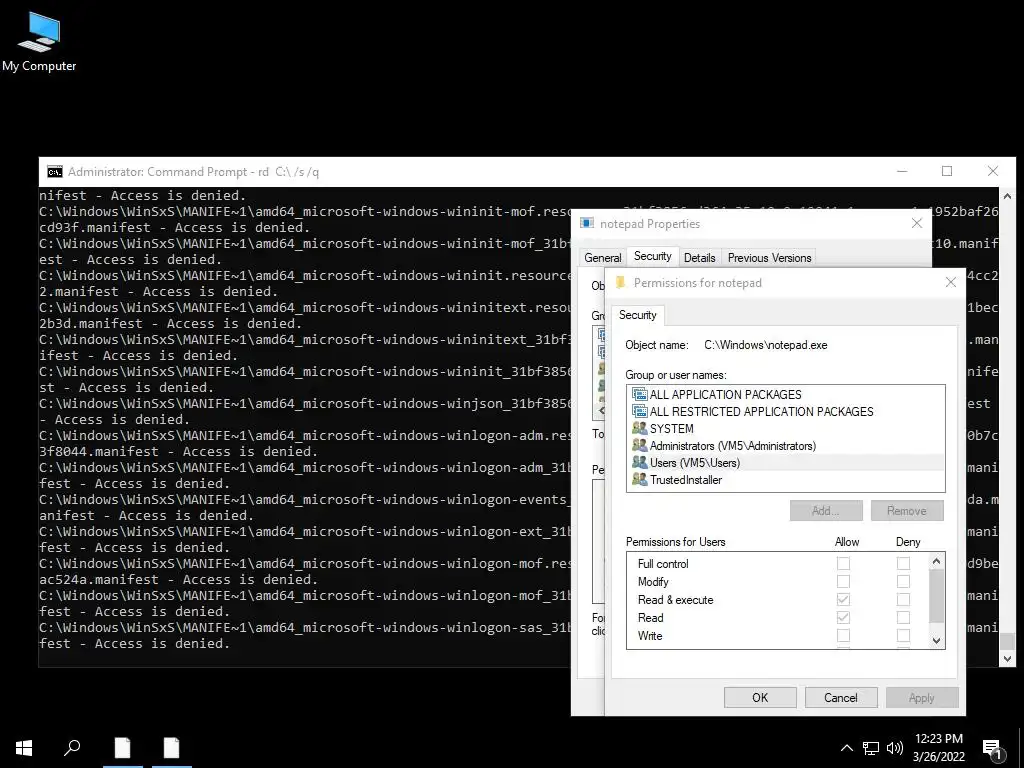Click the Command Prompt title bar icon

55,172
